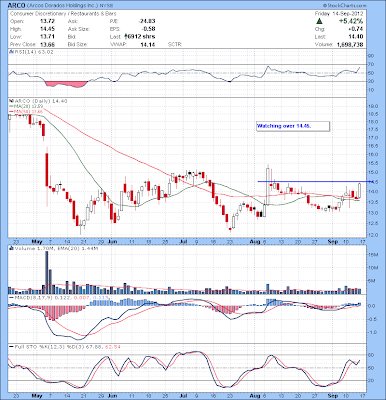The width and height of the screenshot is (386, 400).
Task: Click the Low price value 13.71
Action: coord(48,37)
